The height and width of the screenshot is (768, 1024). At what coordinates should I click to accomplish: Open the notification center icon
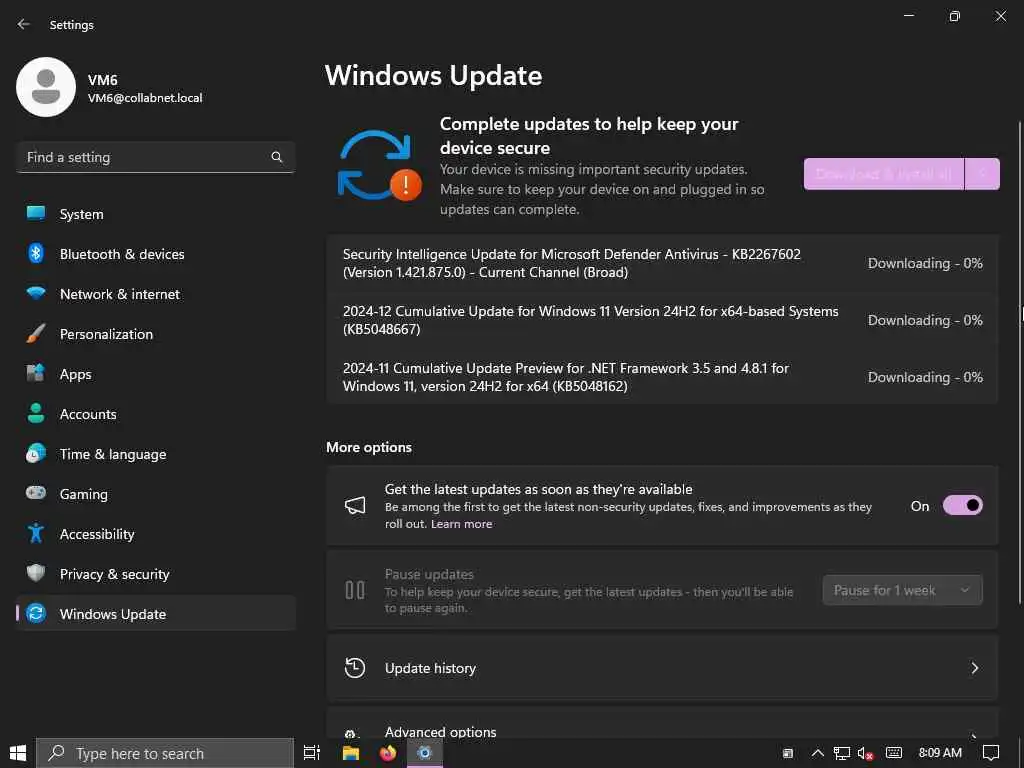(x=991, y=753)
